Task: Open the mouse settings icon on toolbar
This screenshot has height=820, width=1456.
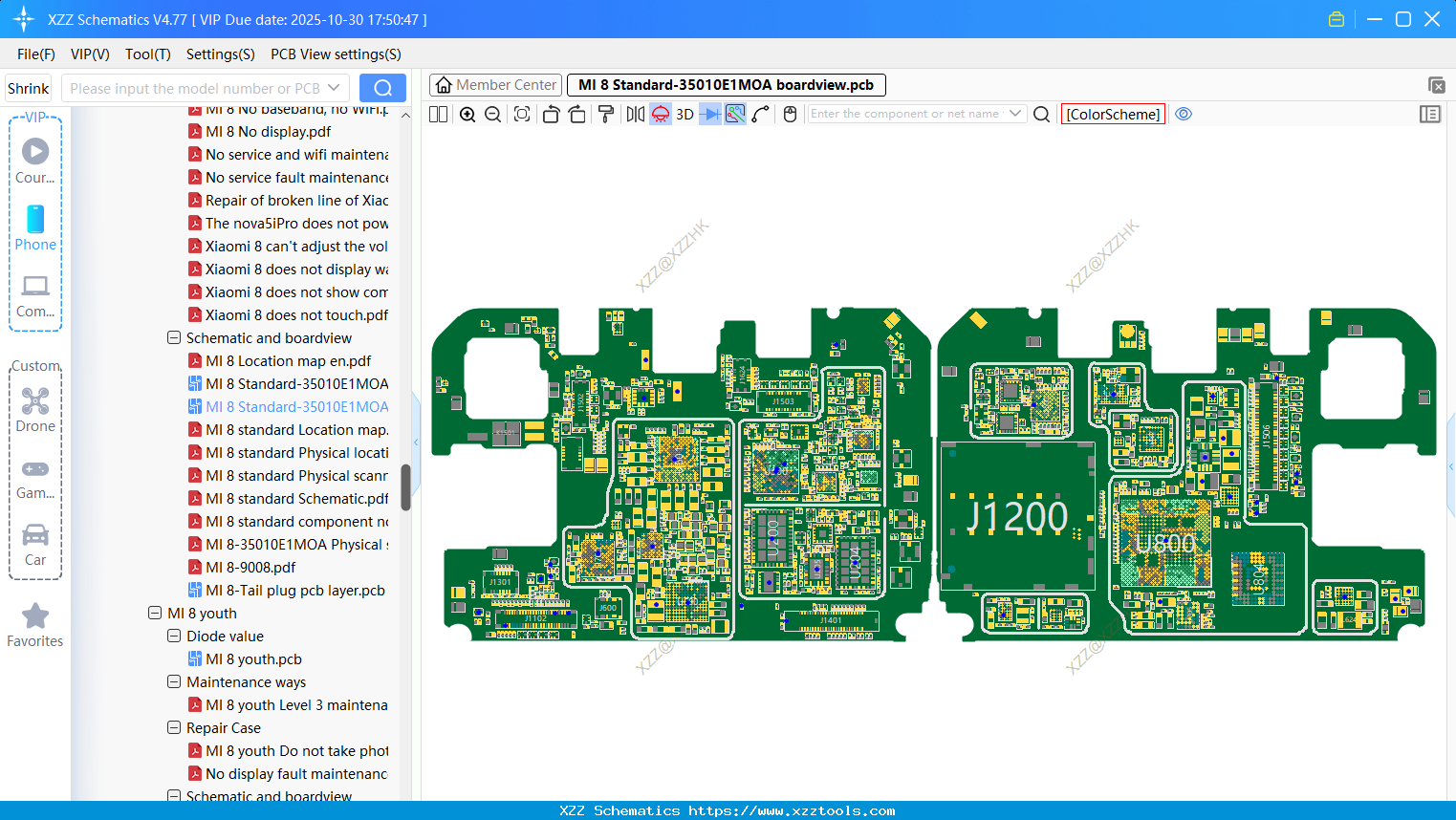Action: coord(790,114)
